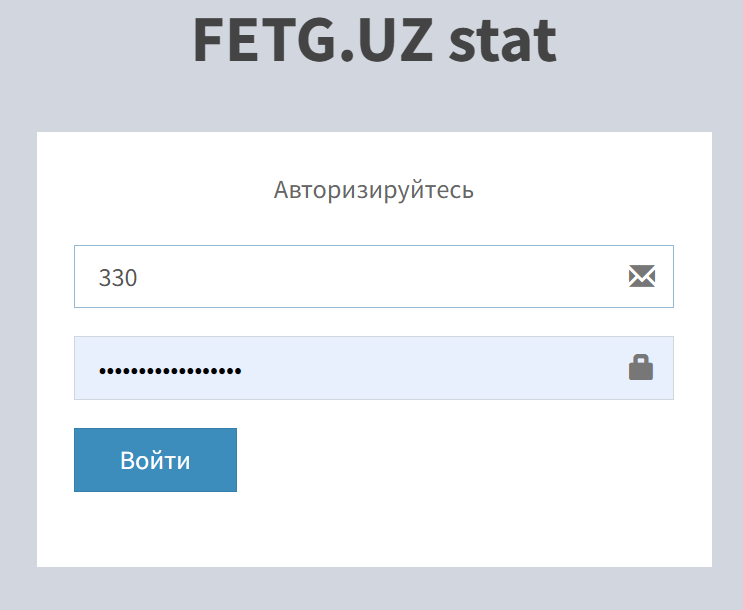Click the white panel area below Войти
This screenshot has width=743, height=610.
[373, 530]
